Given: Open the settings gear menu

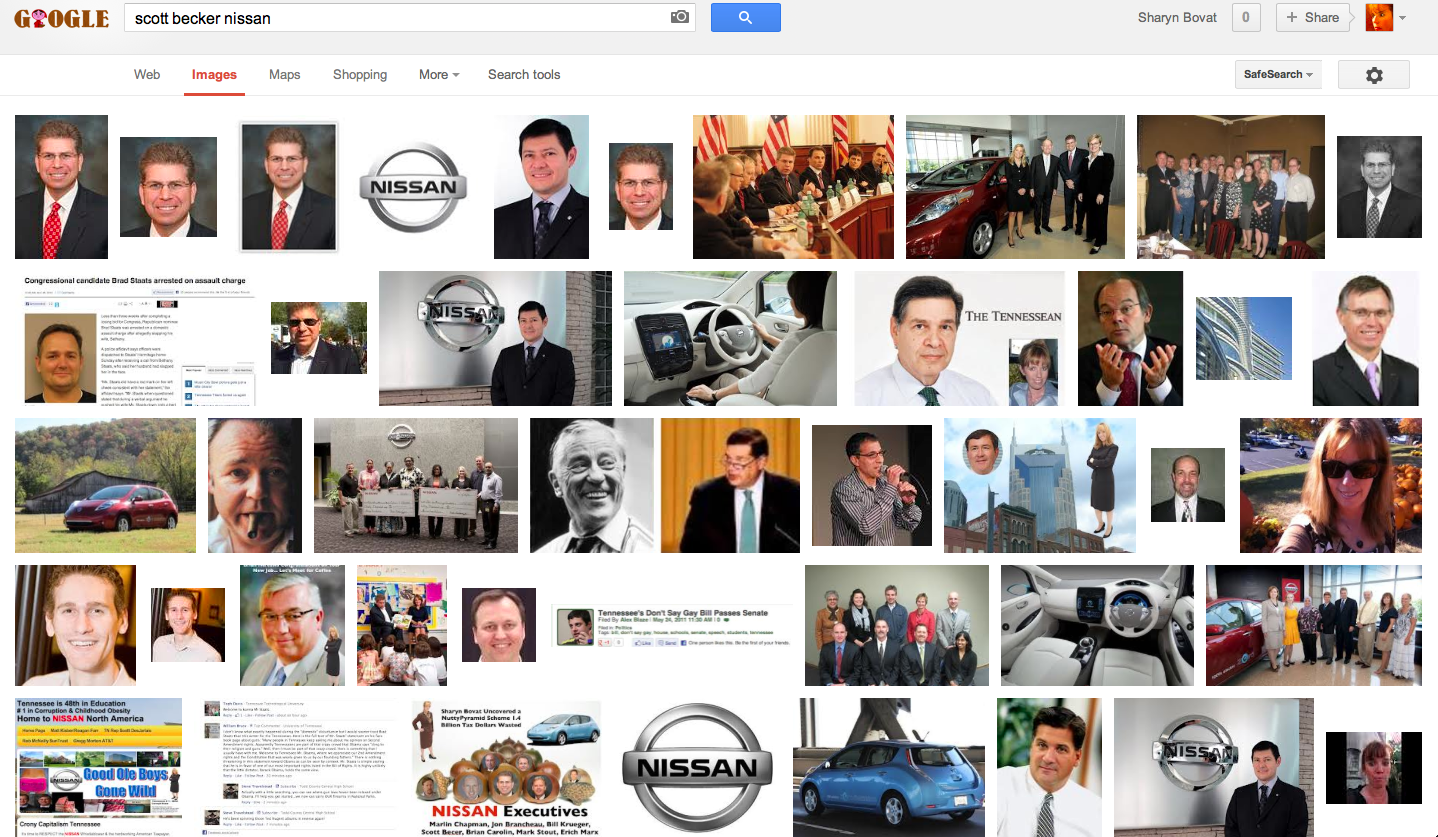Looking at the screenshot, I should click(1374, 75).
